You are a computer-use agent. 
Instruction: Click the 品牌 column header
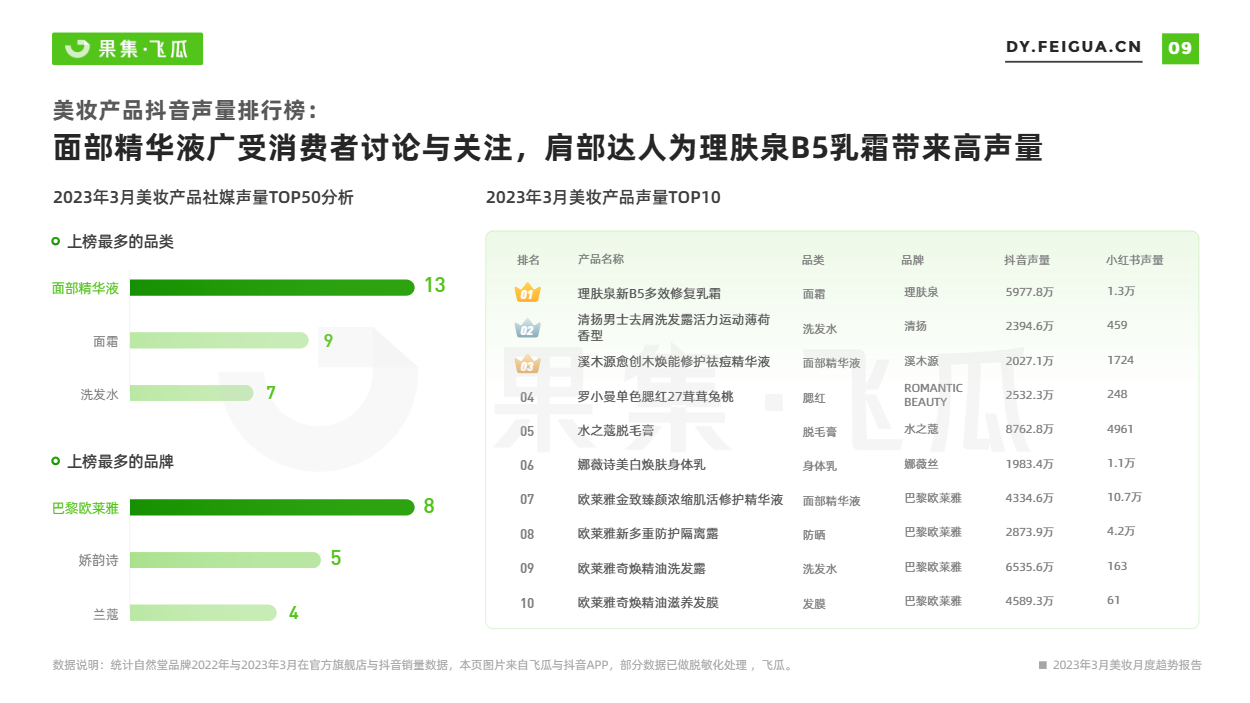pyautogui.click(x=912, y=260)
